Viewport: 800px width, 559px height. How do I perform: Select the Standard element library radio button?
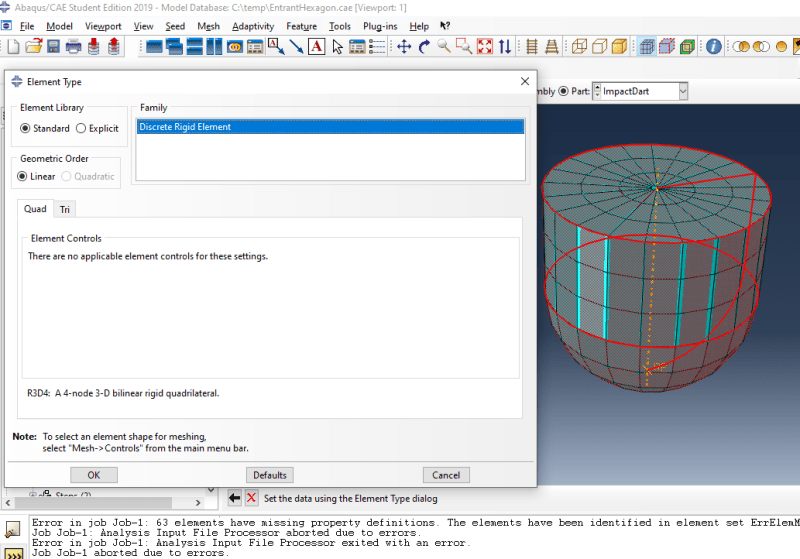point(25,129)
